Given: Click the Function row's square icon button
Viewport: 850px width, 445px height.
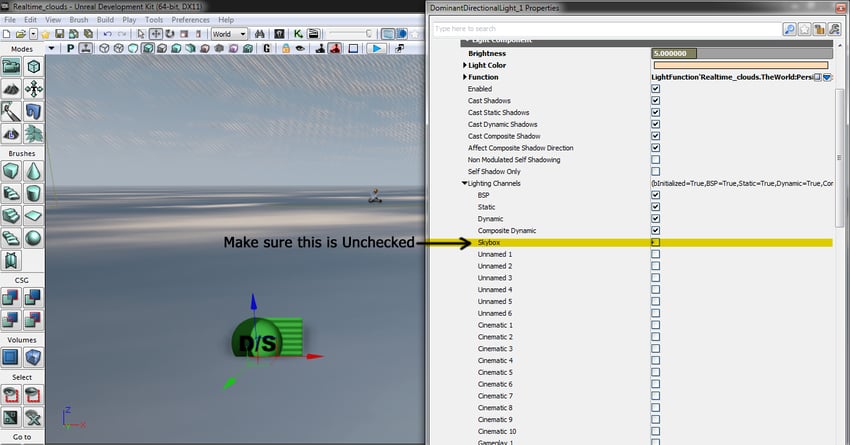Looking at the screenshot, I should [x=817, y=78].
